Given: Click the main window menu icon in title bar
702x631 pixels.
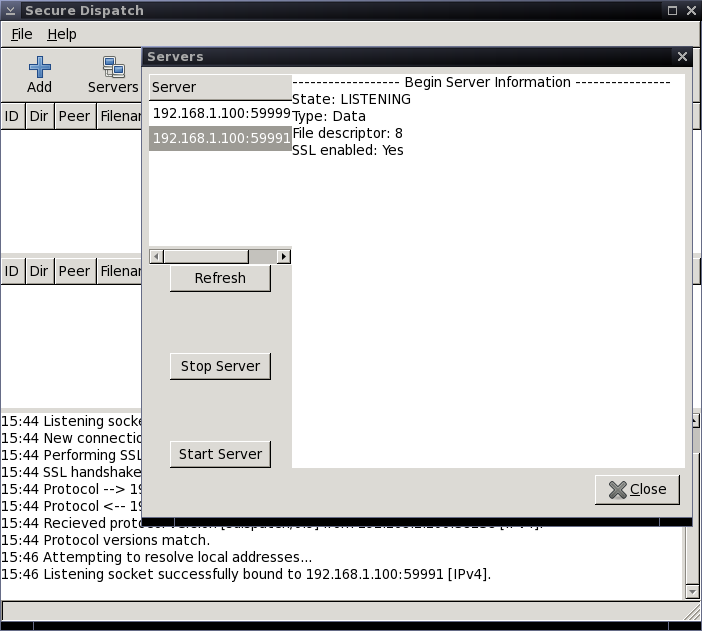Looking at the screenshot, I should coord(10,10).
